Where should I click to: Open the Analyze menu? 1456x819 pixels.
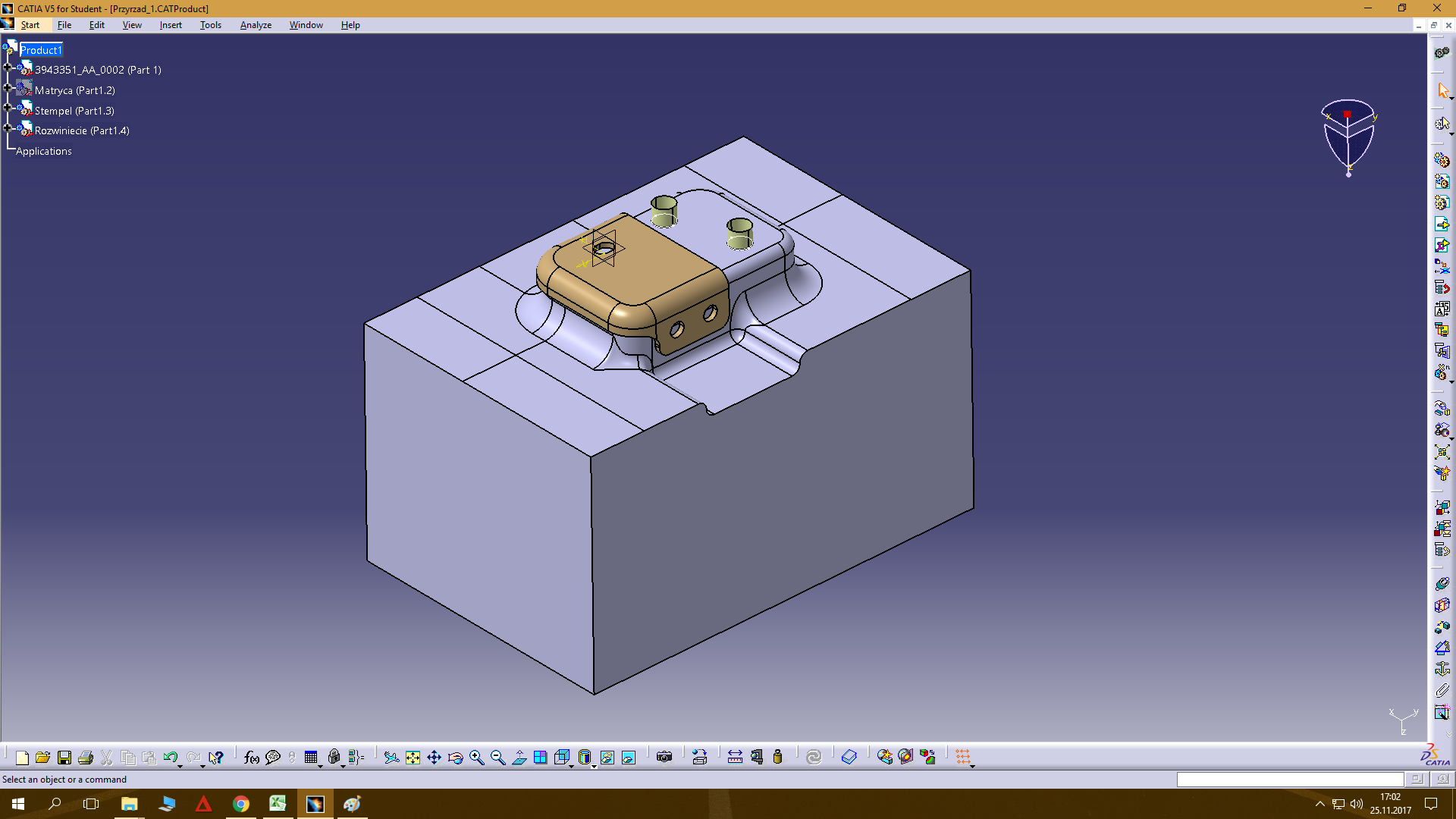tap(256, 25)
